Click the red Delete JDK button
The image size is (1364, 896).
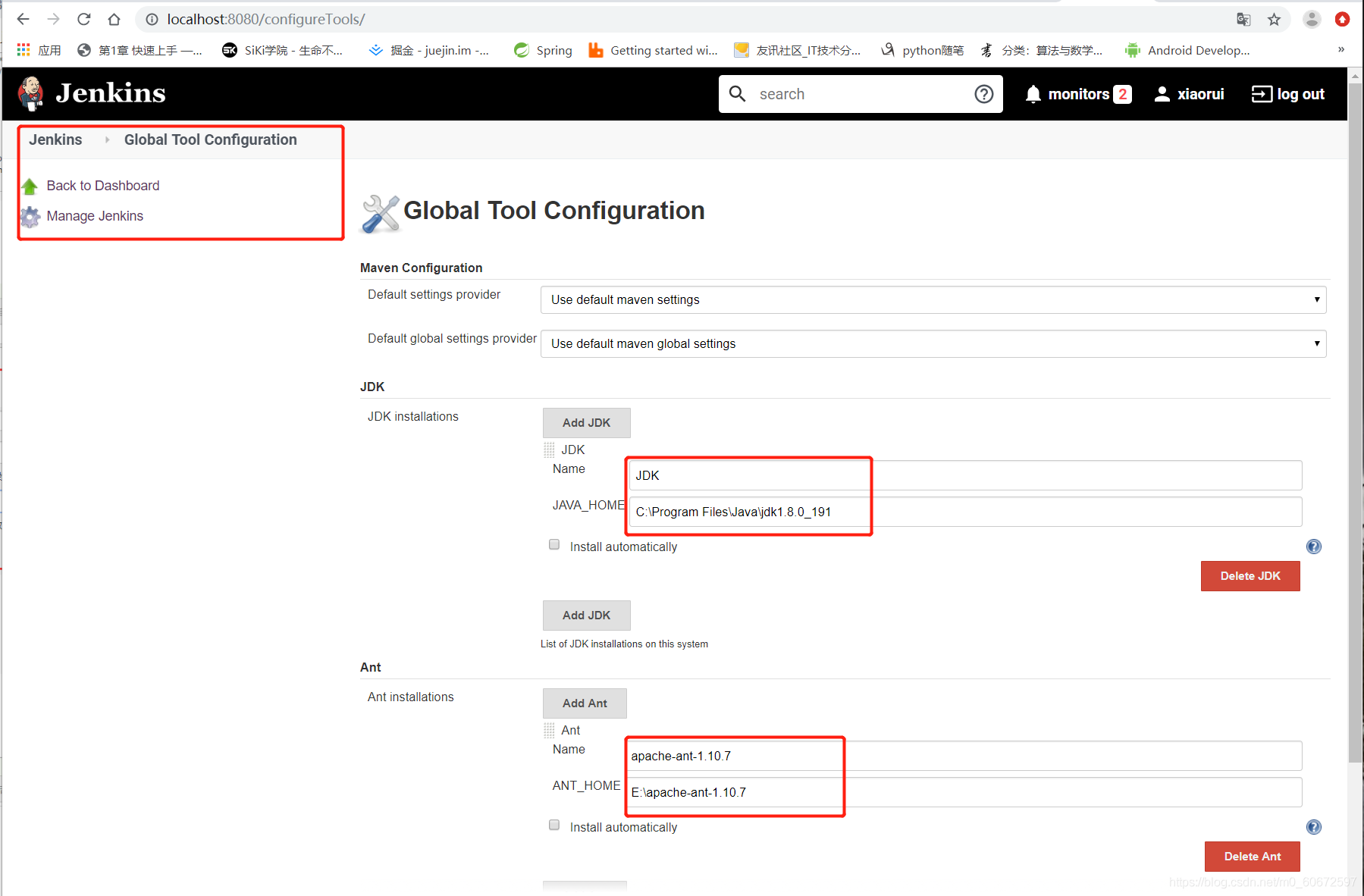click(1250, 576)
